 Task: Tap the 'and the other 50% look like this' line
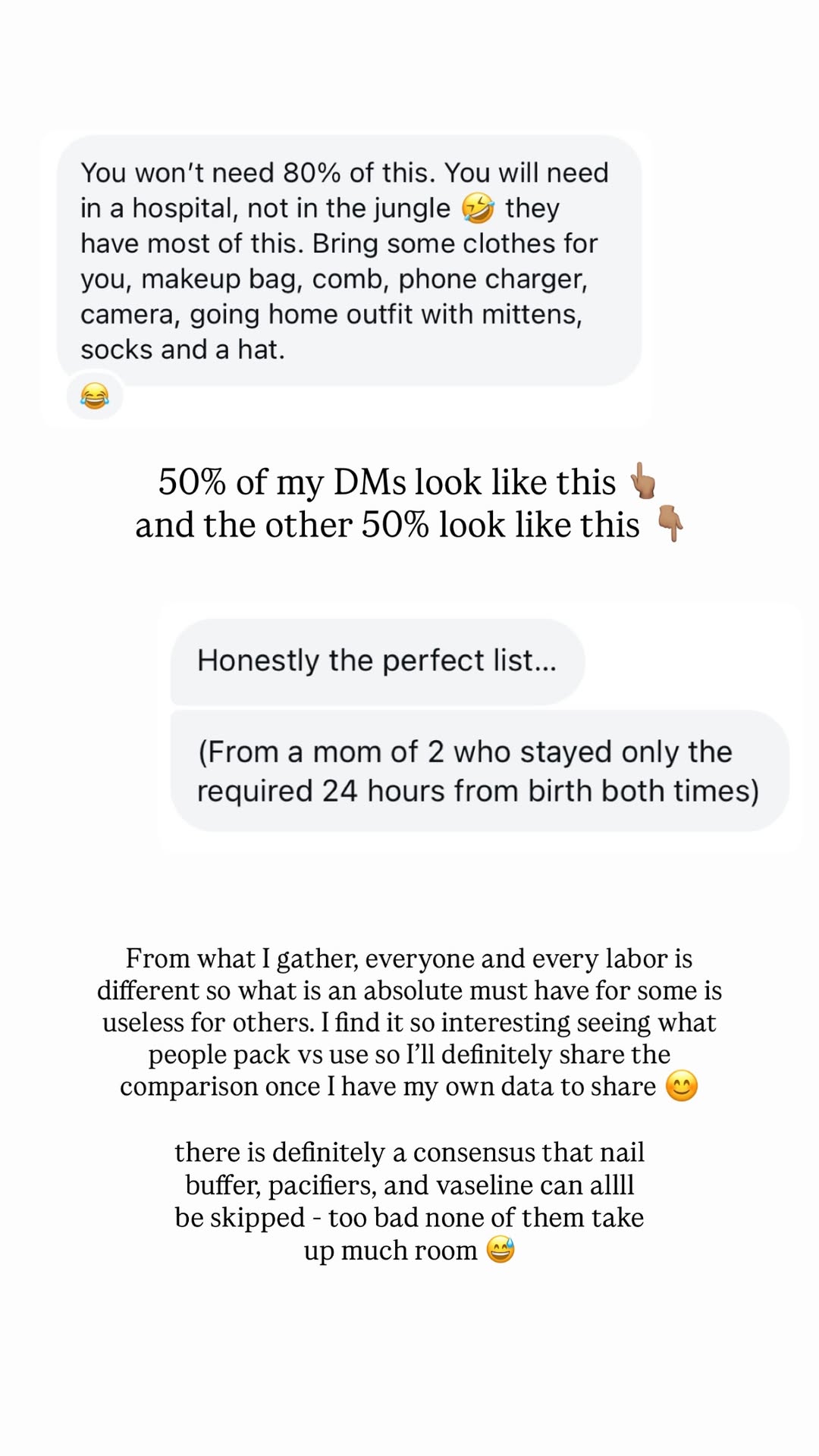pyautogui.click(x=388, y=525)
